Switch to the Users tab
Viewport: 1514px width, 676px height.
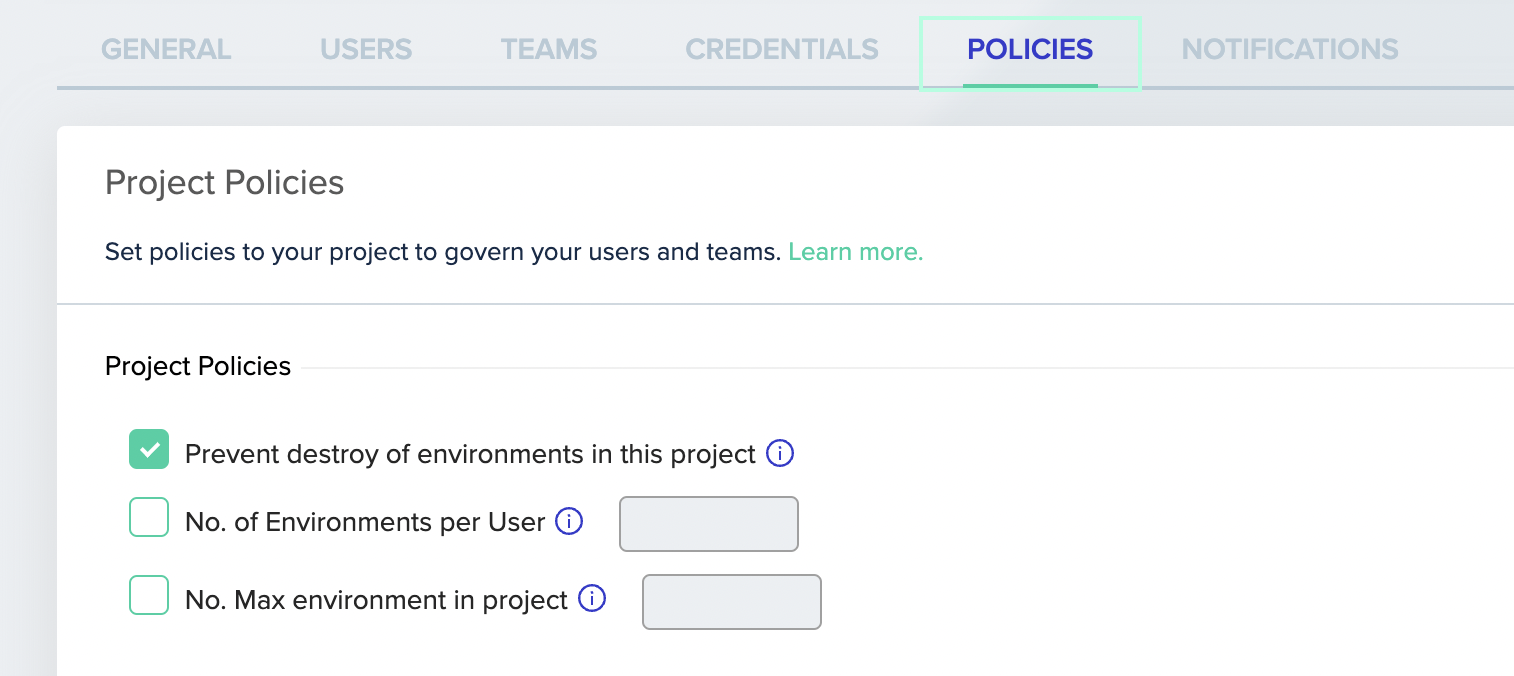[x=366, y=49]
